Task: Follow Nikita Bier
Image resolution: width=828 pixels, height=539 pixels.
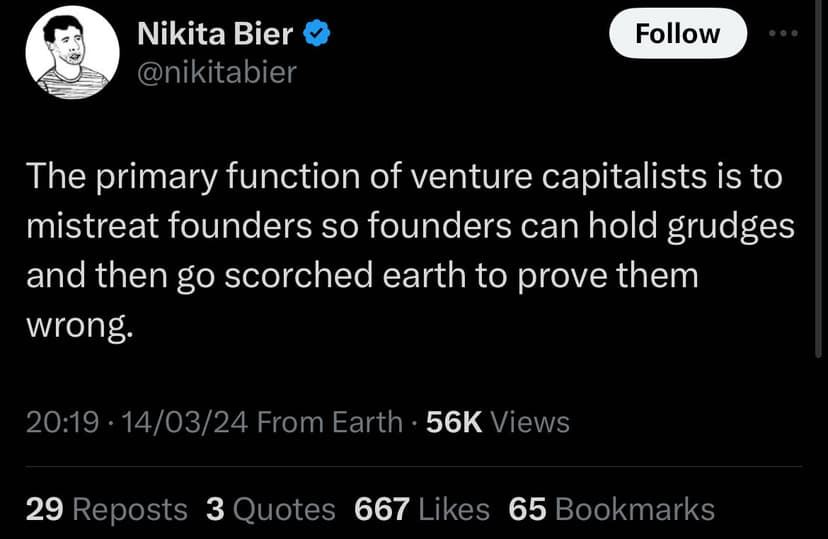Action: click(x=677, y=33)
